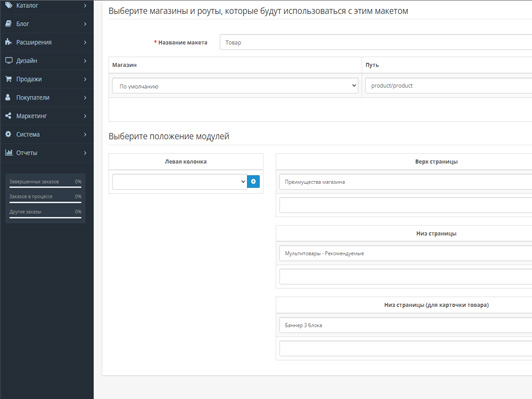Click 'Низ страницы (для карточки товара)' header
This screenshot has height=399, width=532.
[x=436, y=305]
